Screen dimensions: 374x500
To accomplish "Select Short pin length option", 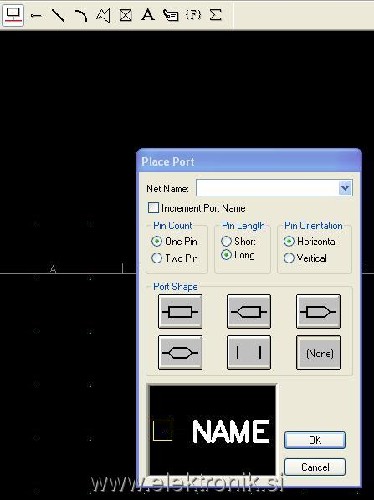I will (226, 241).
